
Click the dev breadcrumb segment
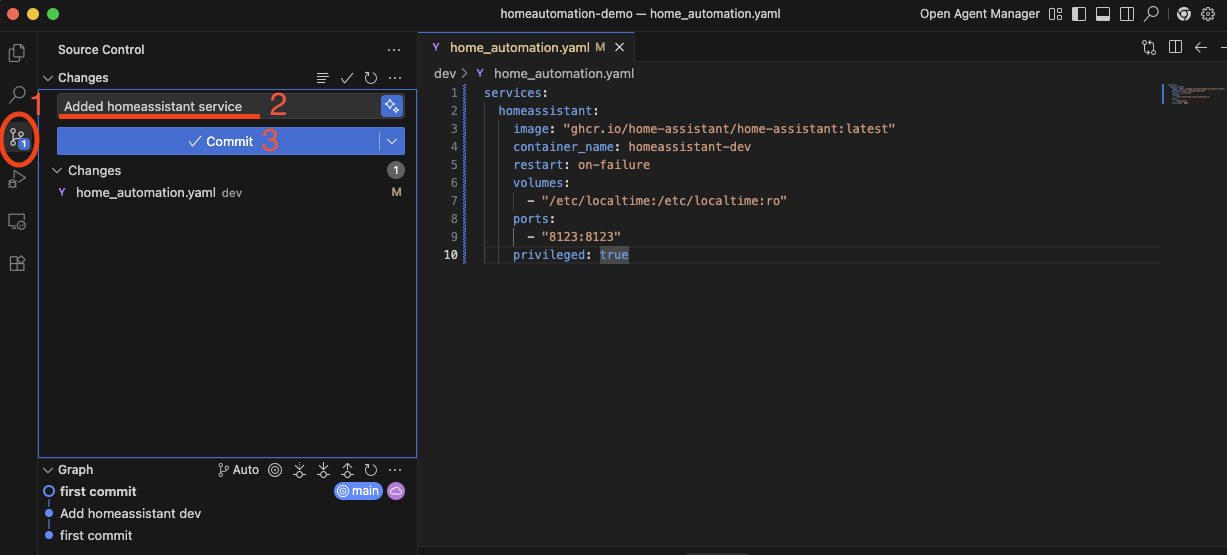(445, 73)
